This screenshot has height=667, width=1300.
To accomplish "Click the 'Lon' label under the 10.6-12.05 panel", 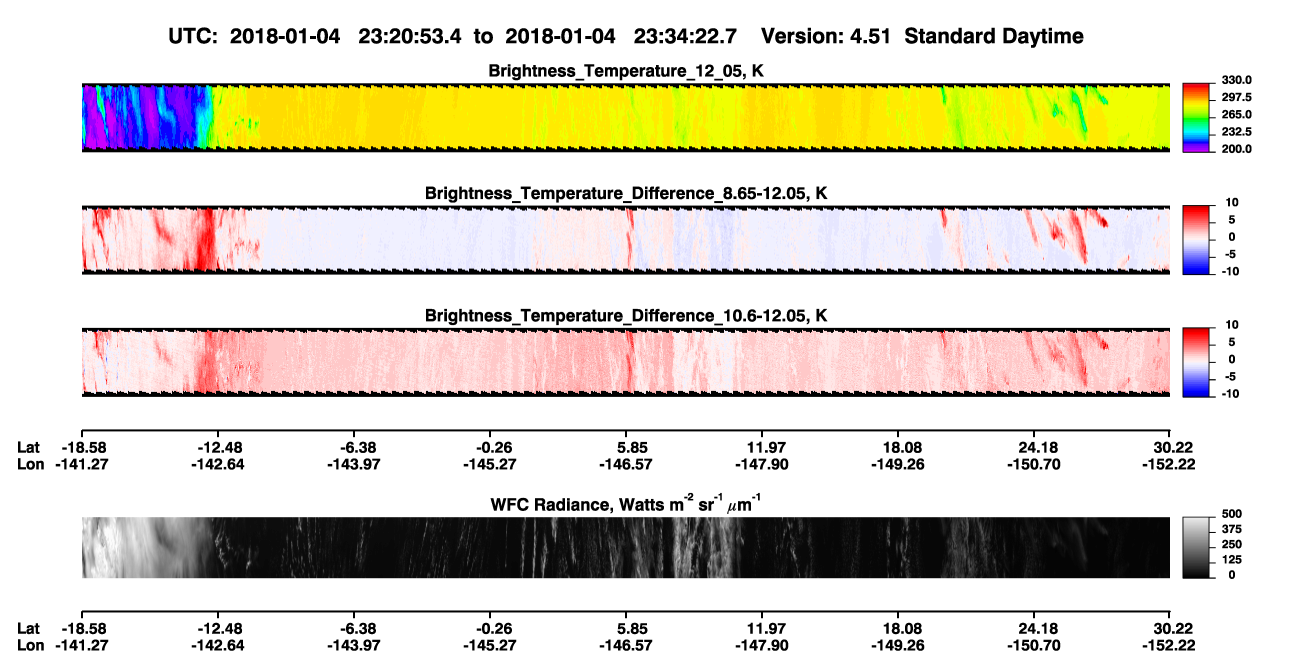I will coord(31,464).
